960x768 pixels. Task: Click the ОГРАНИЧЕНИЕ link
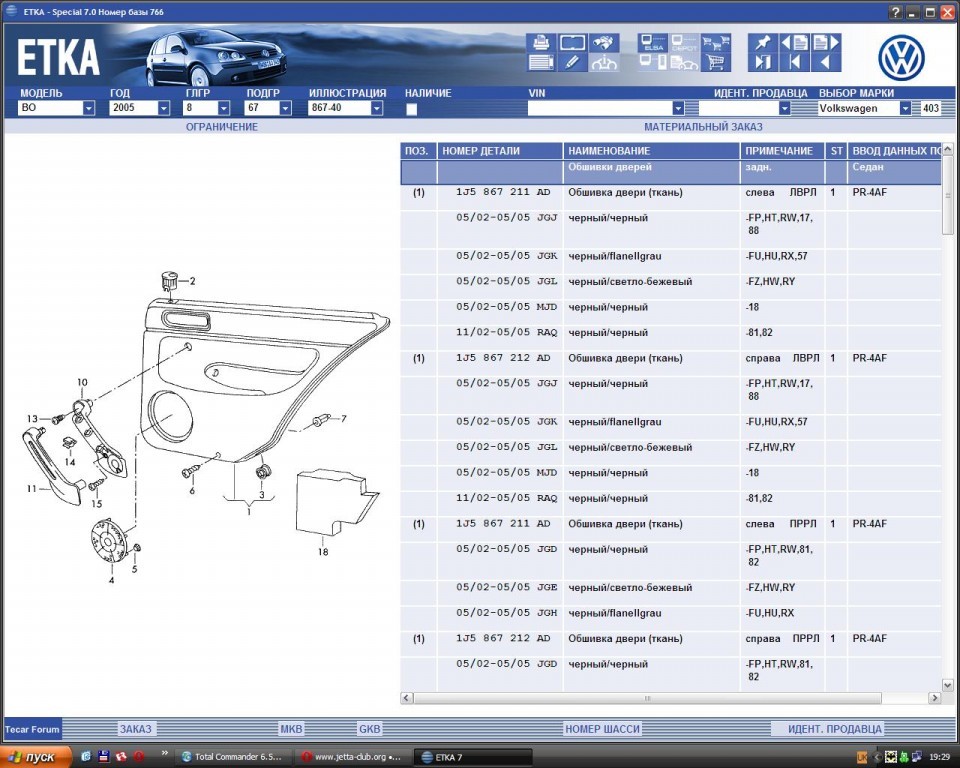222,127
